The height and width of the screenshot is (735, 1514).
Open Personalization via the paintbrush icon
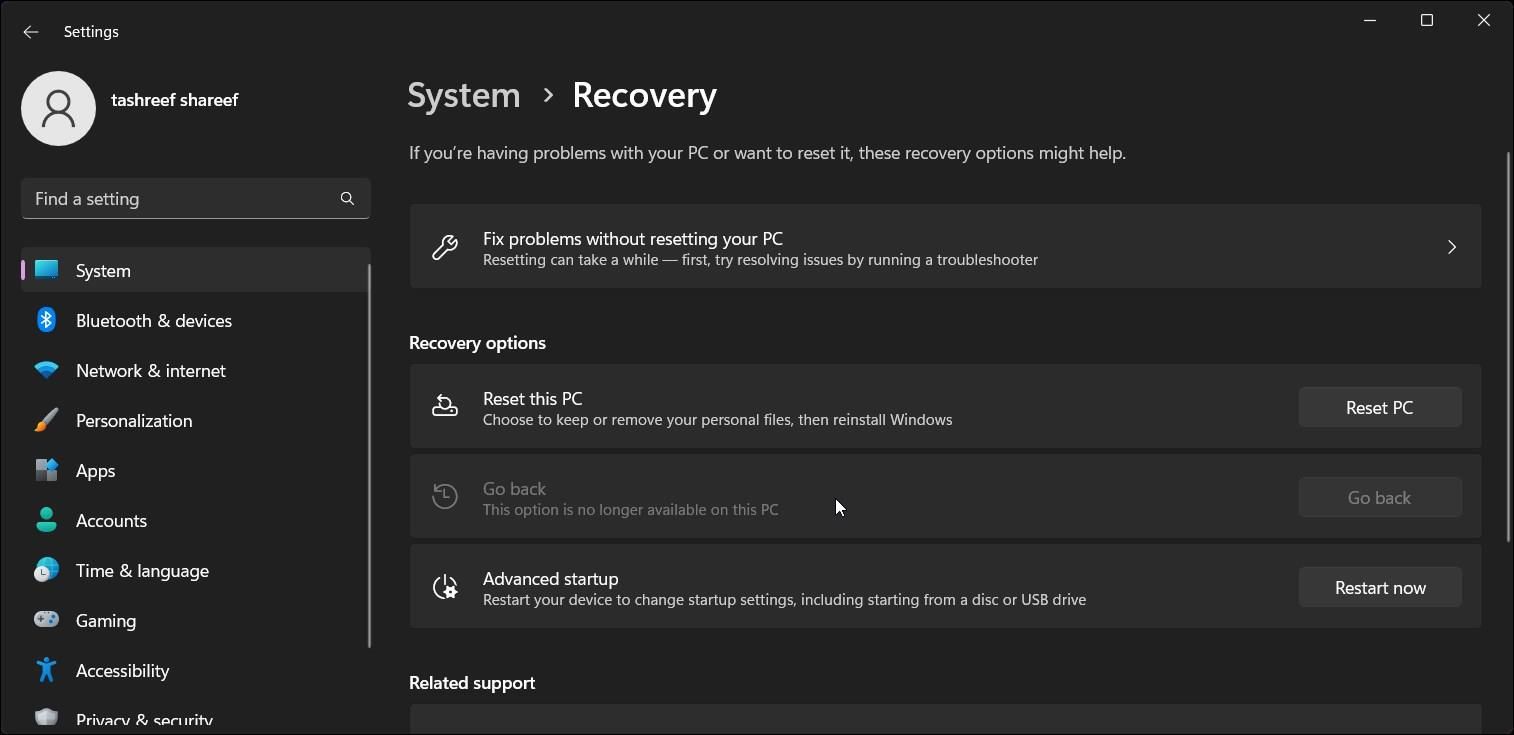pos(46,420)
